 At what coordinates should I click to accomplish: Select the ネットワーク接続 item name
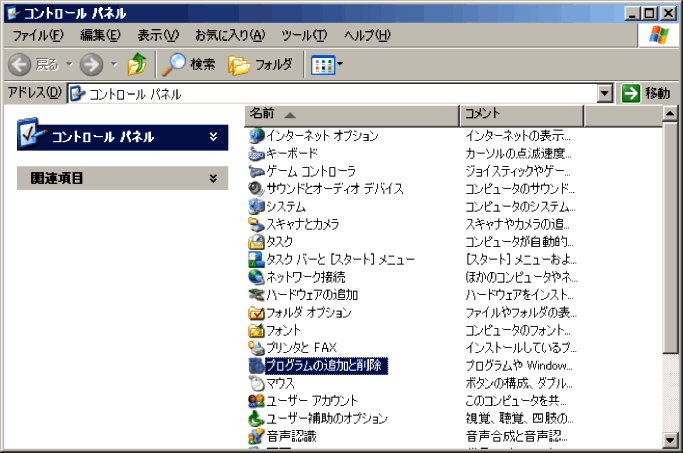click(x=306, y=277)
